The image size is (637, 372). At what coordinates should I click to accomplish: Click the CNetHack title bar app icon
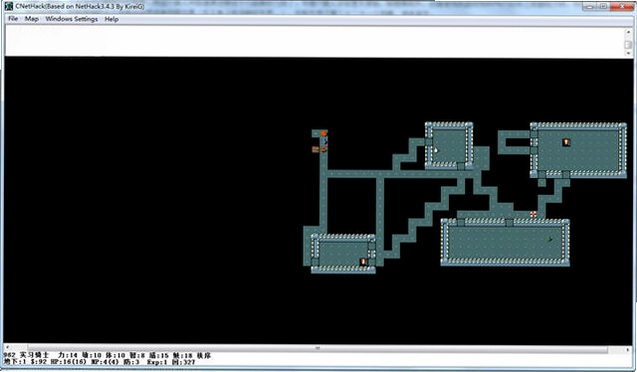tap(9, 6)
